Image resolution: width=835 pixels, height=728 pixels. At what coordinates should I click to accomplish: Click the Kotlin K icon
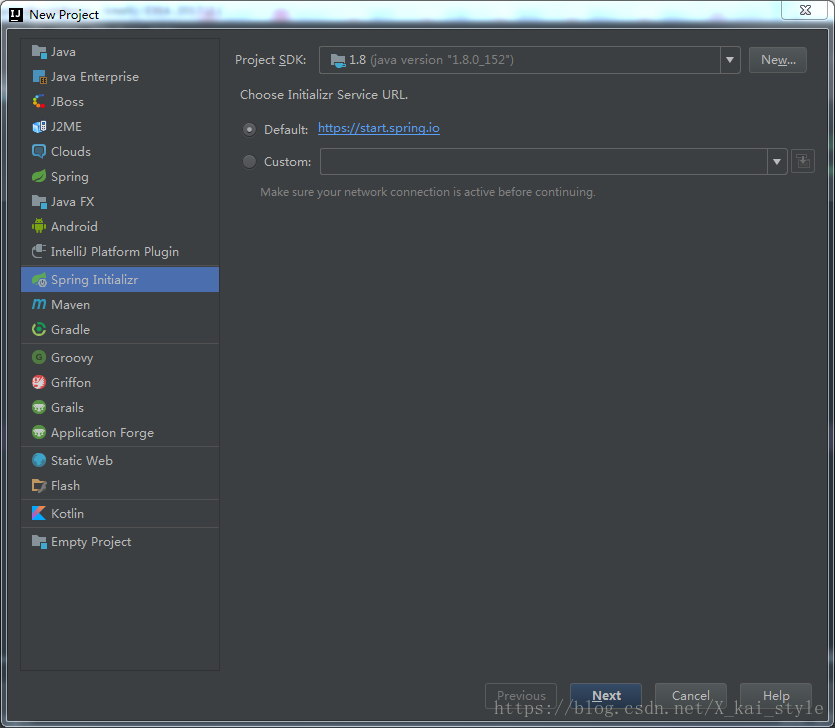click(x=39, y=513)
